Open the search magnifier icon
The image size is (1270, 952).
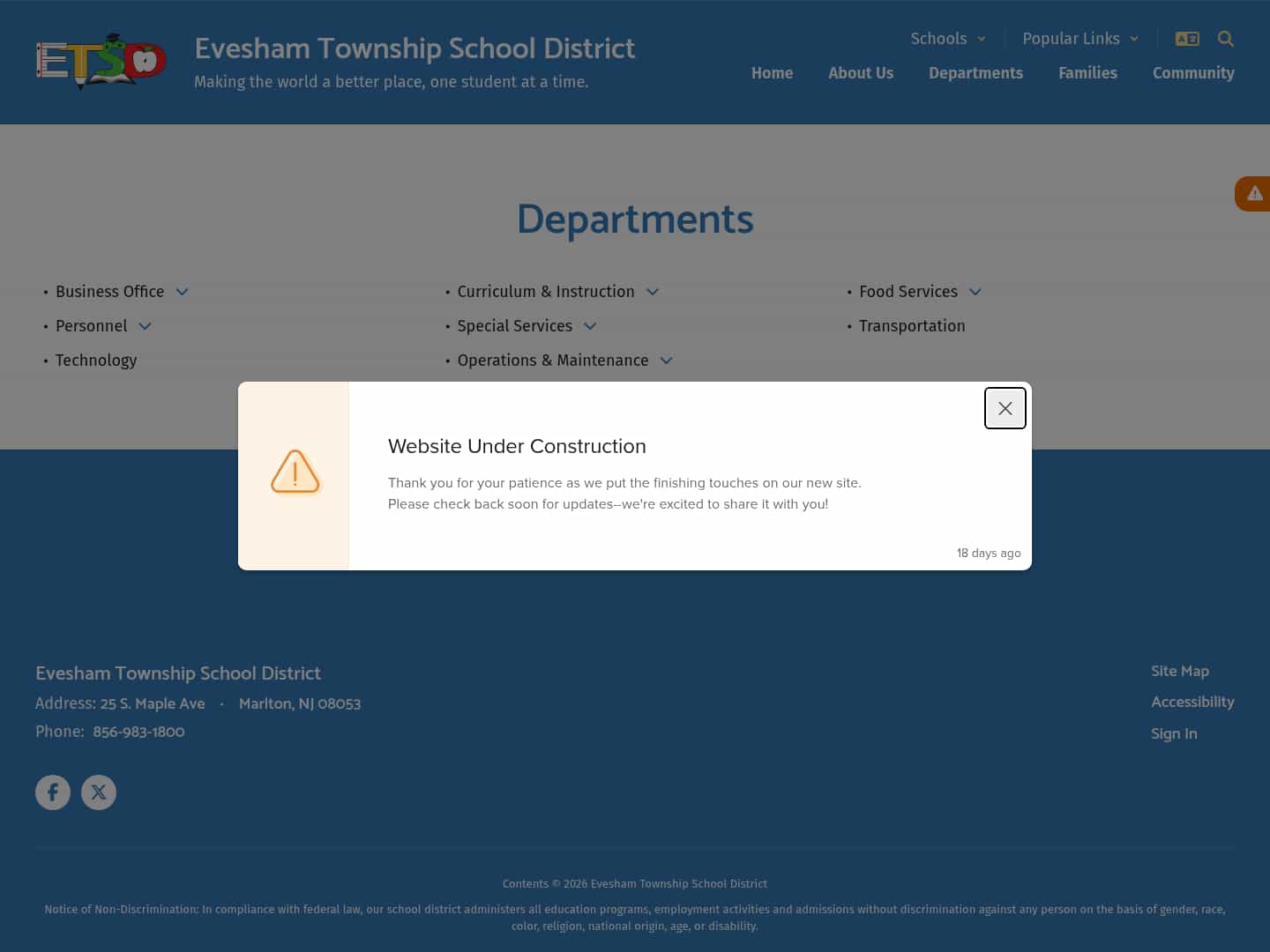click(x=1225, y=39)
